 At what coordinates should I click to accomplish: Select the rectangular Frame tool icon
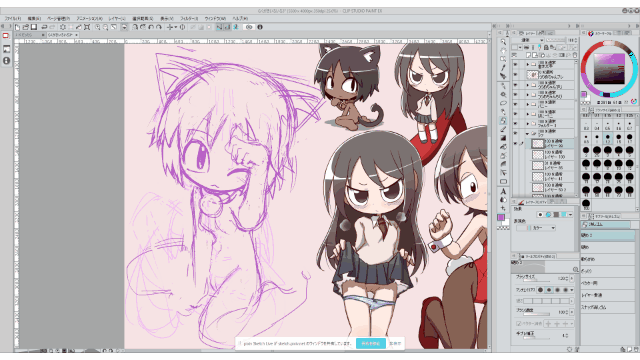click(503, 182)
